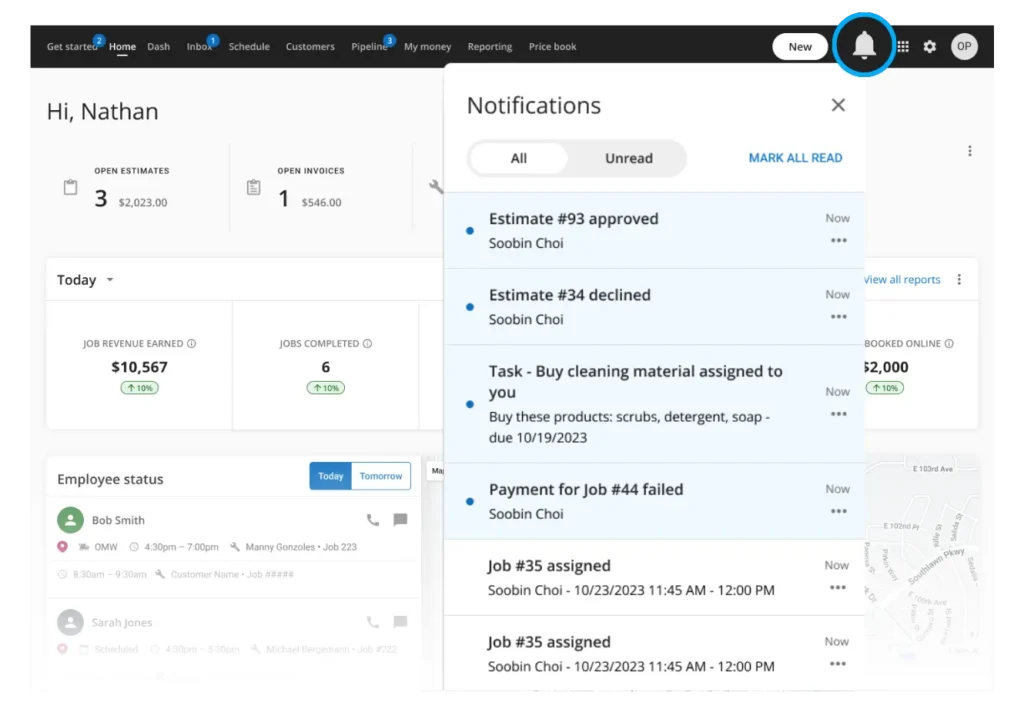Image resolution: width=1024 pixels, height=716 pixels.
Task: Open options for Payment for Job #44 failed
Action: (838, 512)
